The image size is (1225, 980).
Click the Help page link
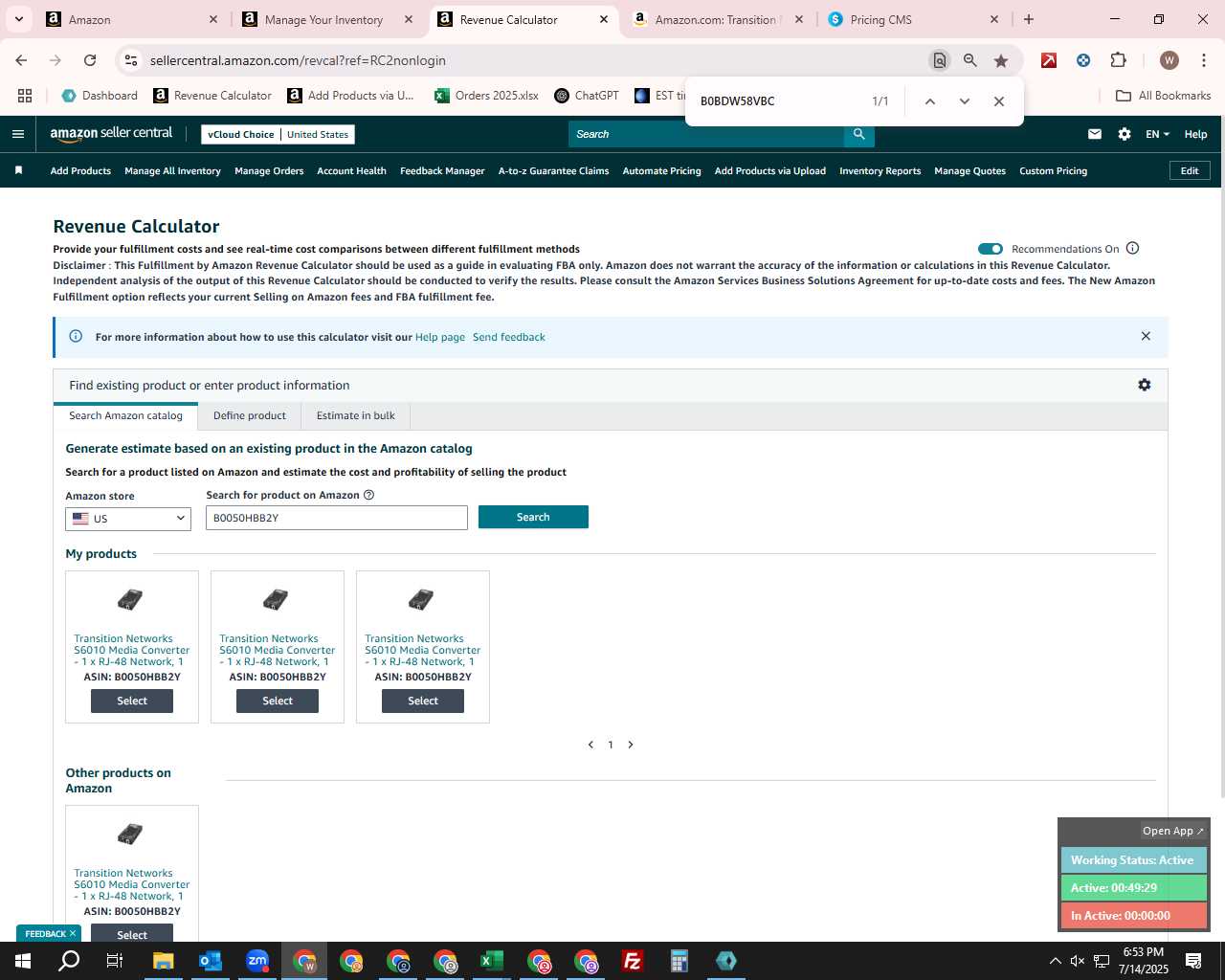[x=440, y=337]
